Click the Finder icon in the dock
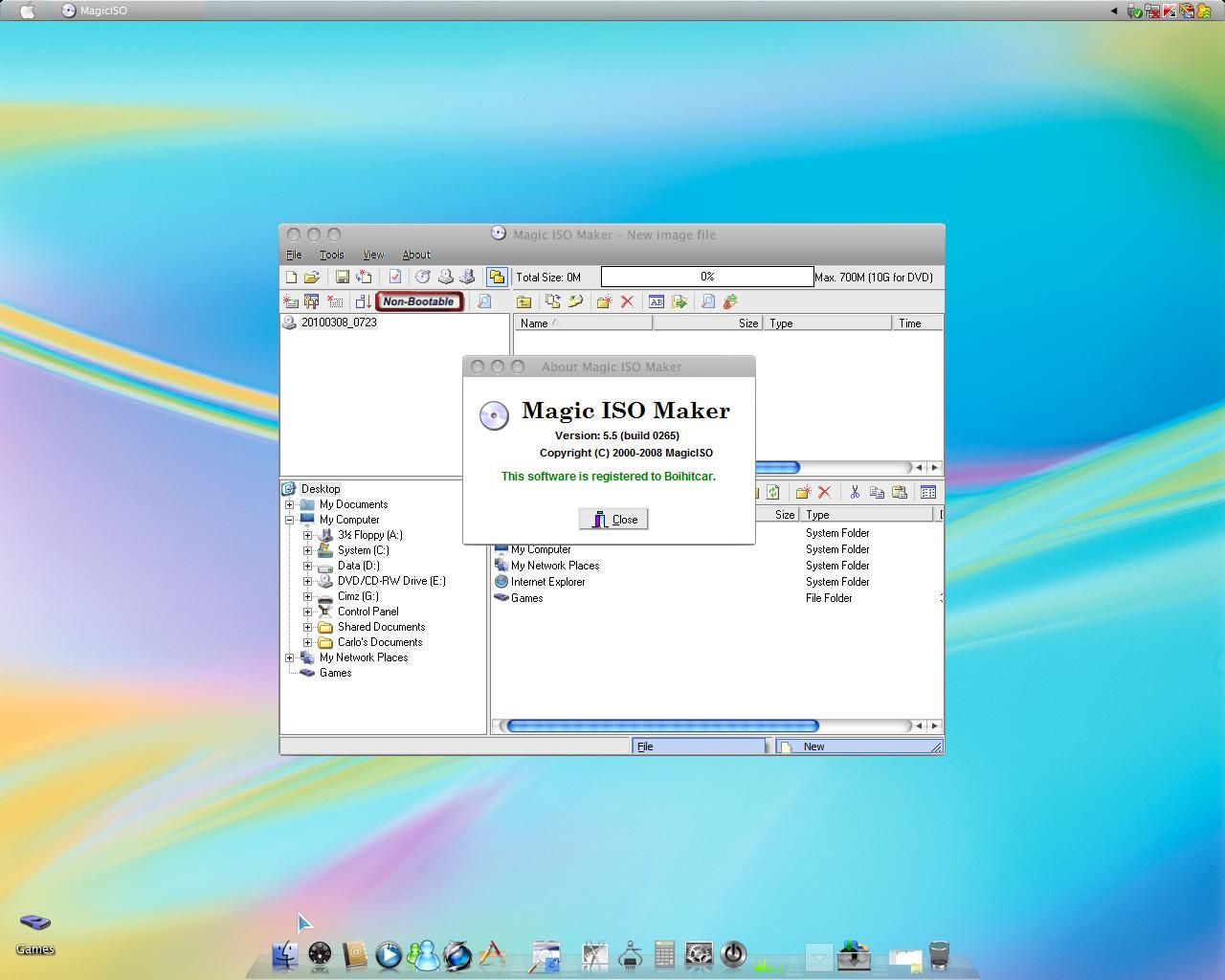 [x=285, y=954]
